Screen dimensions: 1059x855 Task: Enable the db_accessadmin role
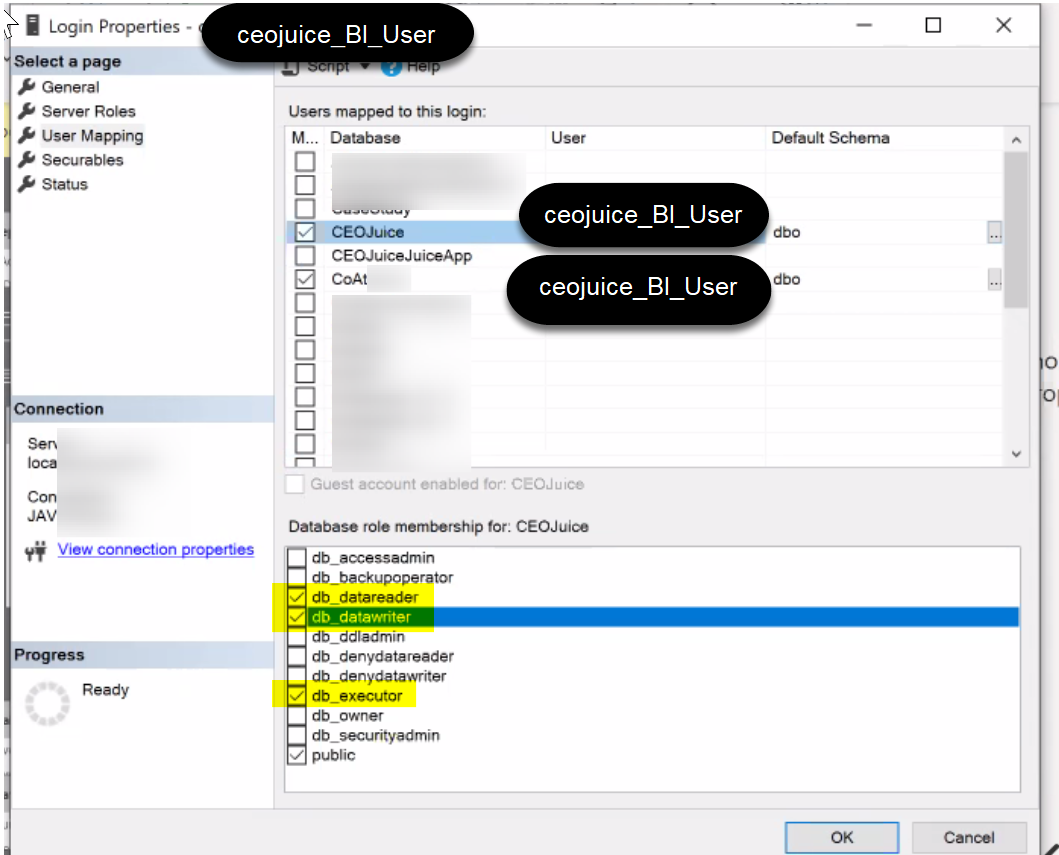pos(296,558)
